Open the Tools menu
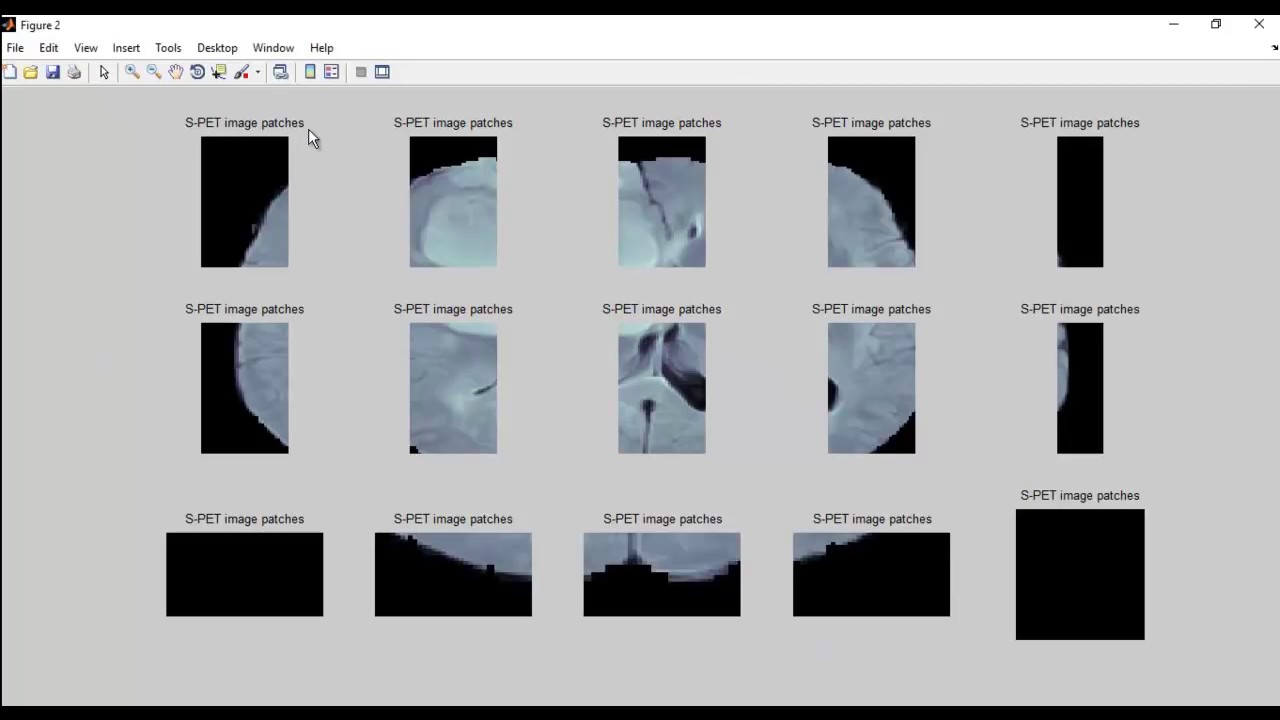Viewport: 1280px width, 720px height. (168, 48)
